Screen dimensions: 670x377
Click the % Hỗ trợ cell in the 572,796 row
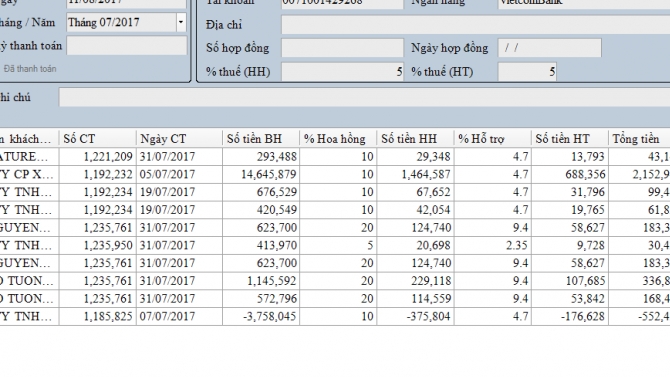pyautogui.click(x=493, y=299)
